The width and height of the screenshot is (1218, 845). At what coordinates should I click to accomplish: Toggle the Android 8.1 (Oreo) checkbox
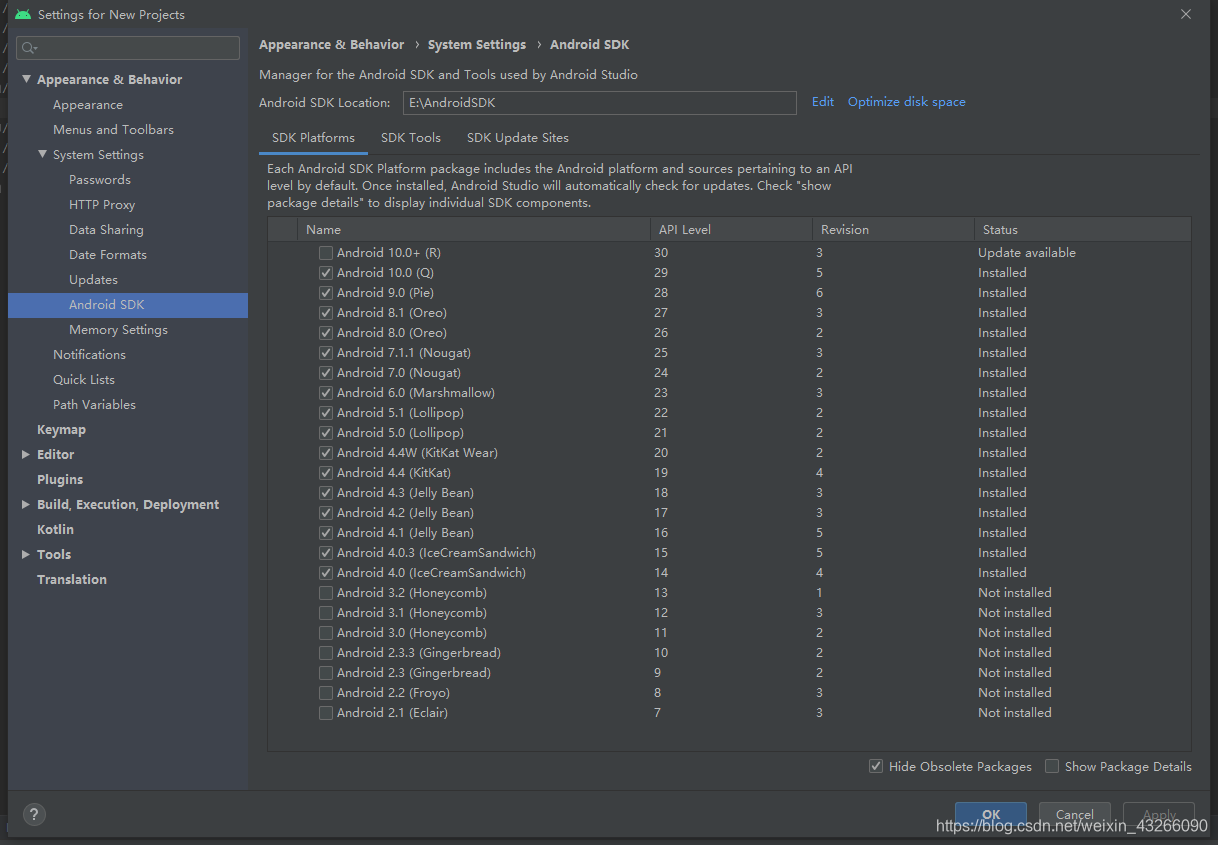pyautogui.click(x=326, y=313)
